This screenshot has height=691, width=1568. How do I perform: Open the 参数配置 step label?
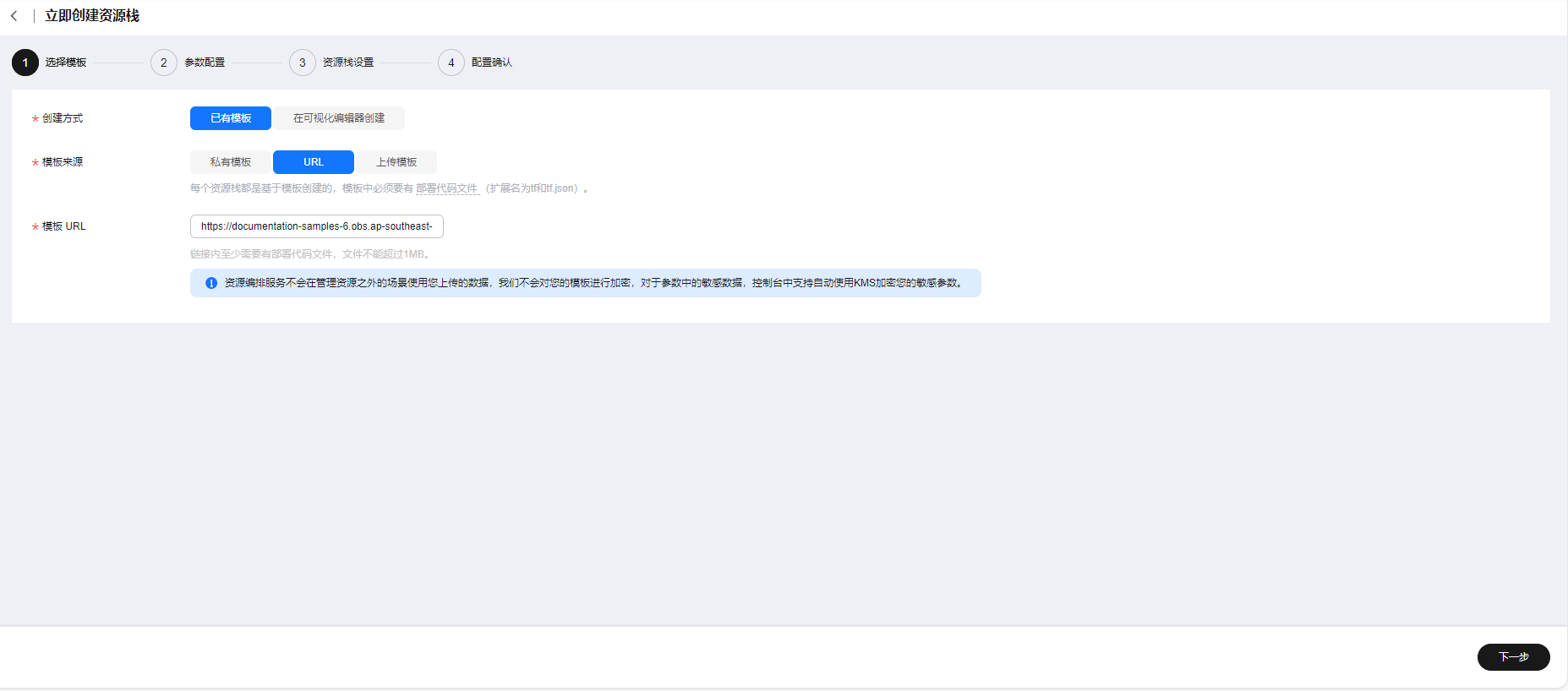coord(205,63)
